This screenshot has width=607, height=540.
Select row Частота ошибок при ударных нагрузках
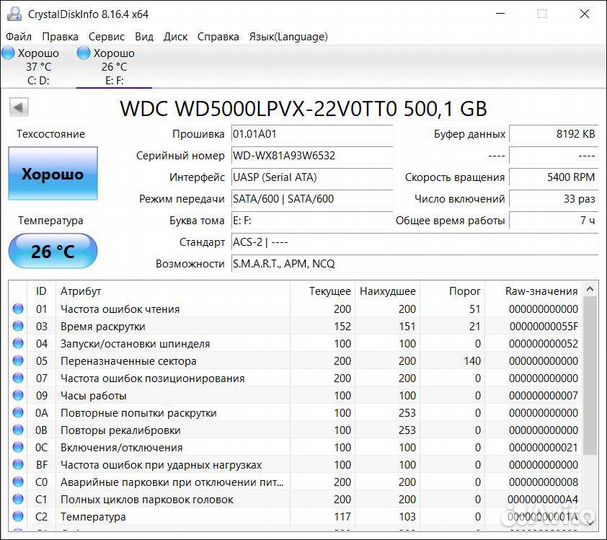296,465
